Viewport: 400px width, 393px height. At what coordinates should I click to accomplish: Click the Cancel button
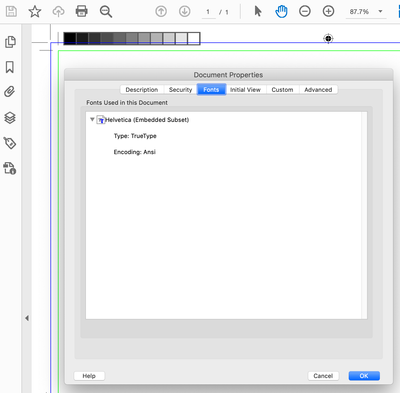tap(323, 376)
